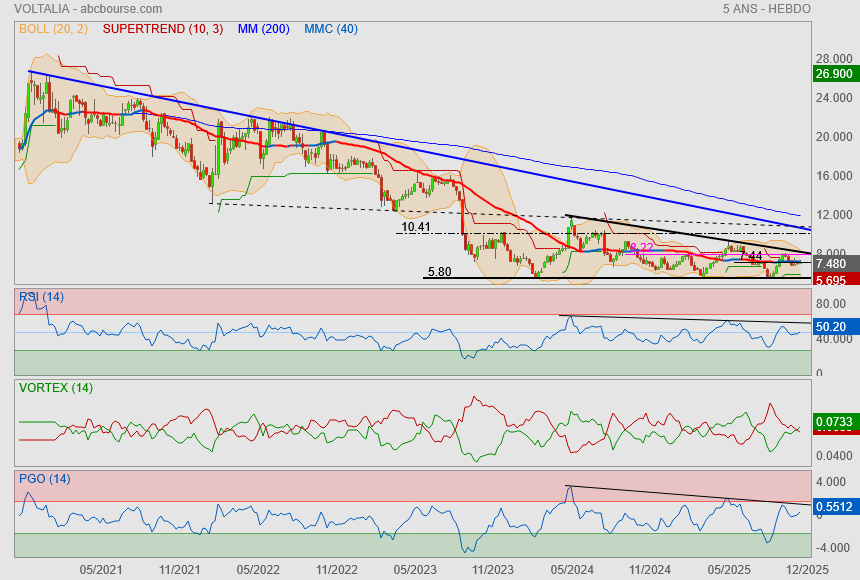This screenshot has height=580, width=860.
Task: Click the gray 7.480 current price tag
Action: (x=833, y=264)
